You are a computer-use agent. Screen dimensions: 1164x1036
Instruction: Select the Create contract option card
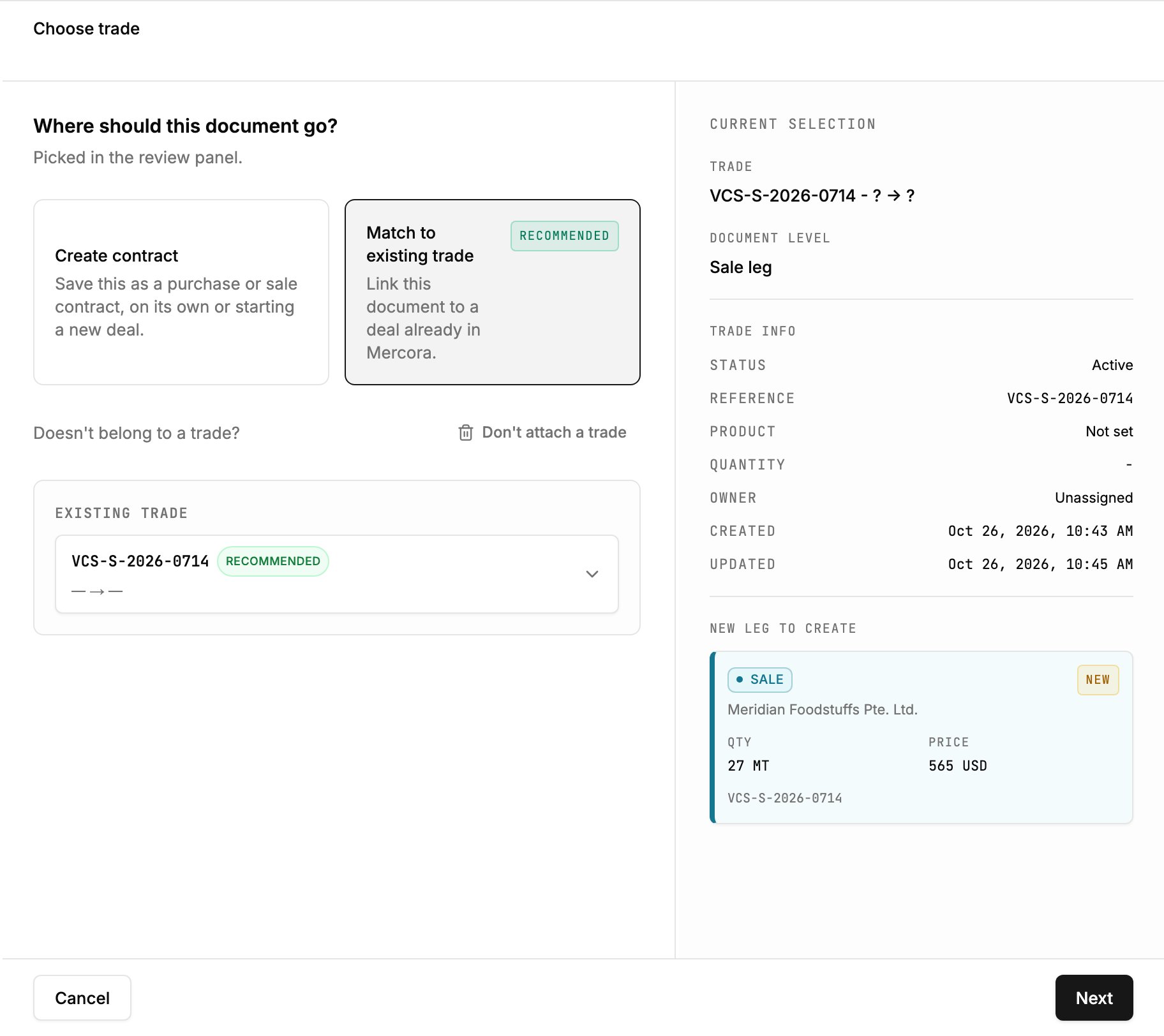point(181,292)
